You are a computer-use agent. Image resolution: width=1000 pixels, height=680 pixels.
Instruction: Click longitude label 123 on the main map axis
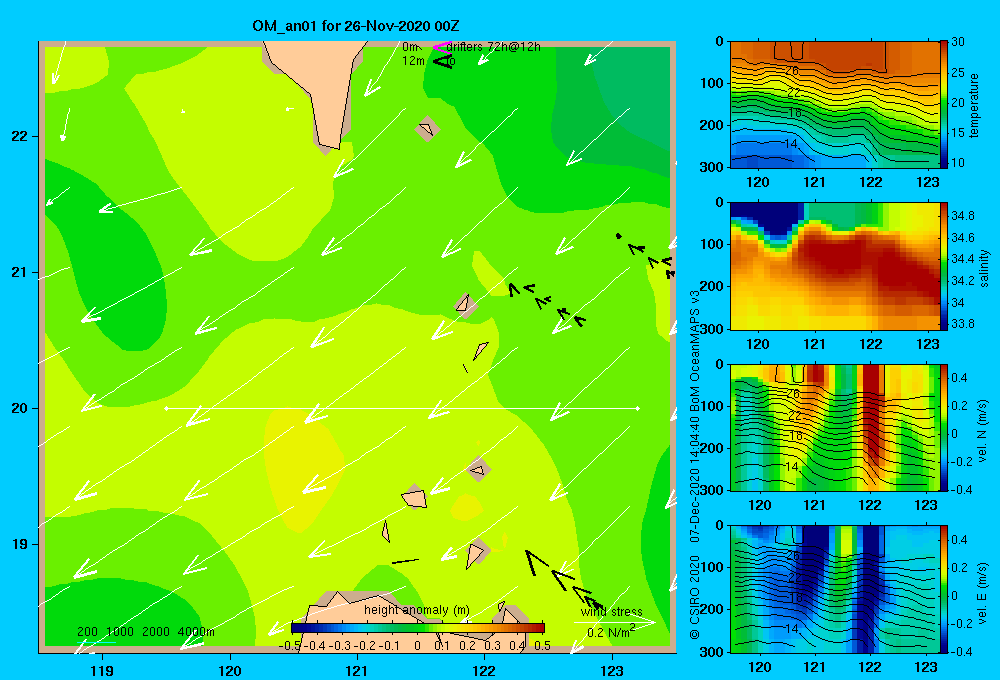click(612, 670)
